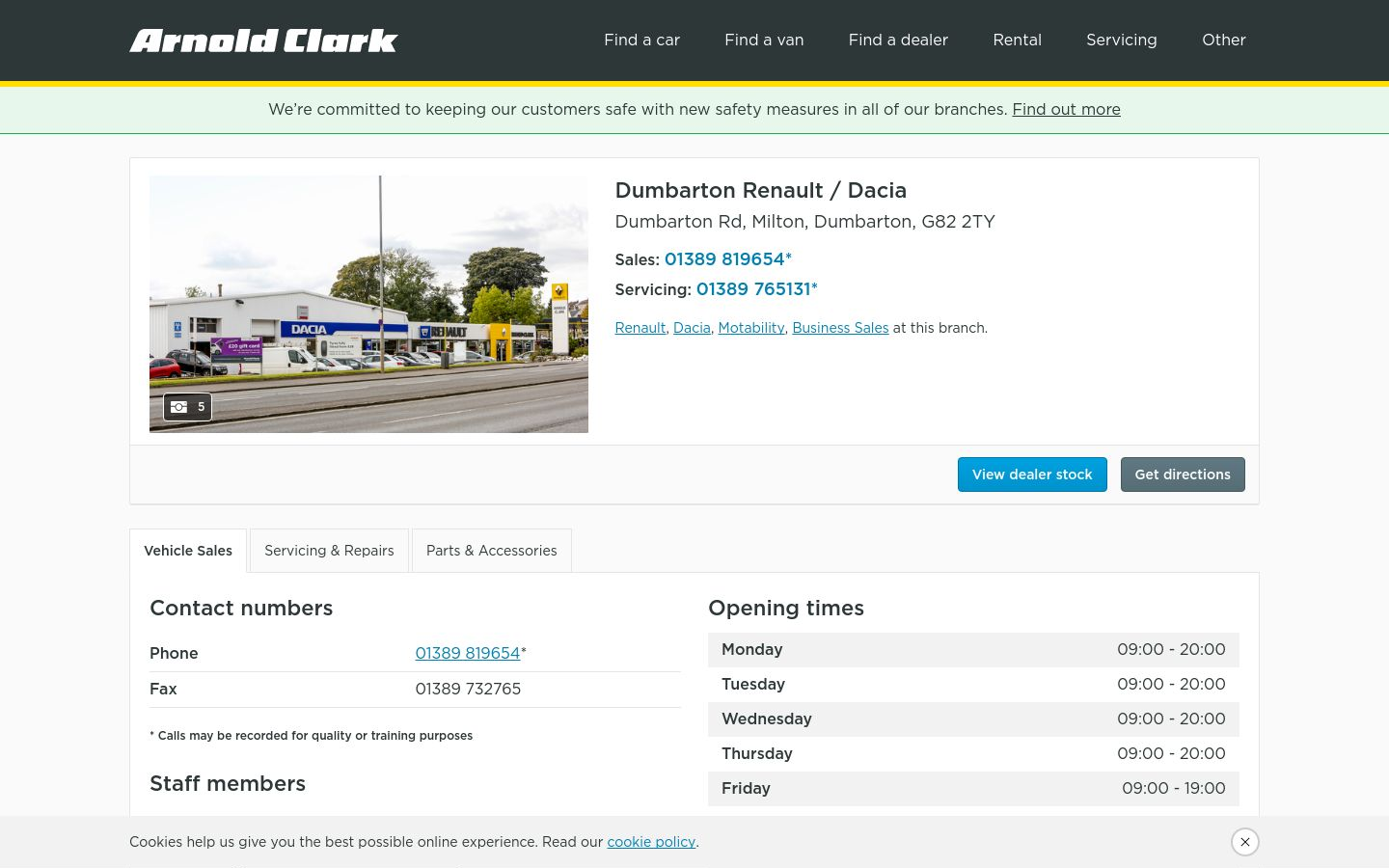1389x868 pixels.
Task: Click Get directions button
Action: pyautogui.click(x=1183, y=475)
